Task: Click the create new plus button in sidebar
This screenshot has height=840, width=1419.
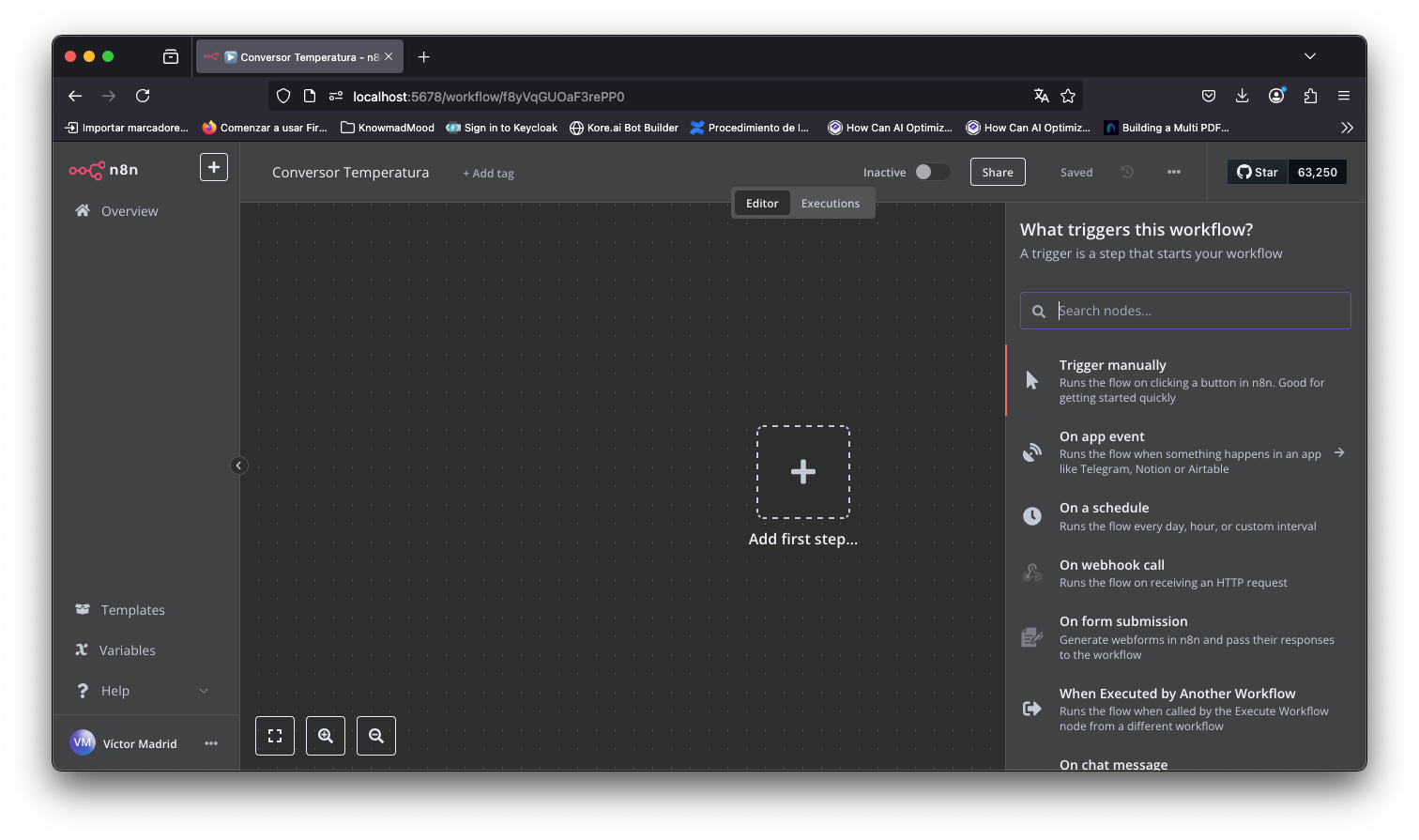Action: (214, 167)
